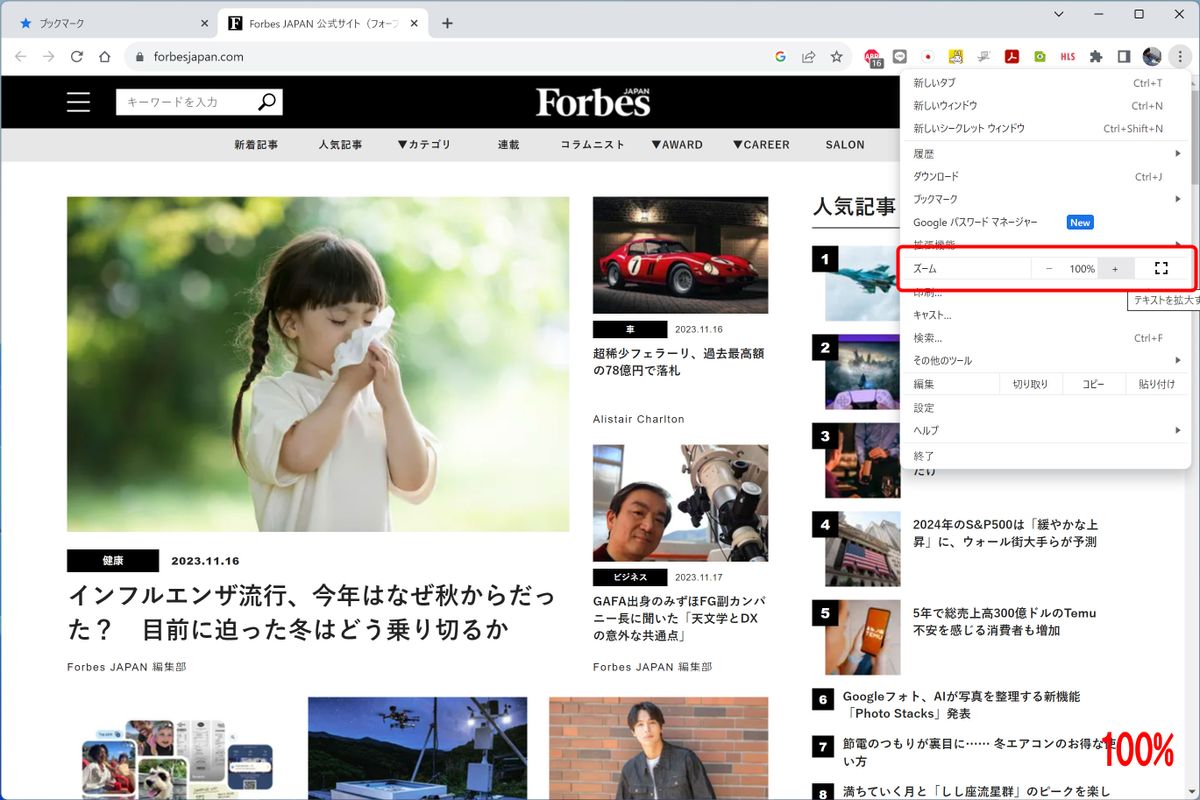The width and height of the screenshot is (1200, 800).
Task: Click the three-dot Chrome menu button
Action: click(x=1180, y=57)
